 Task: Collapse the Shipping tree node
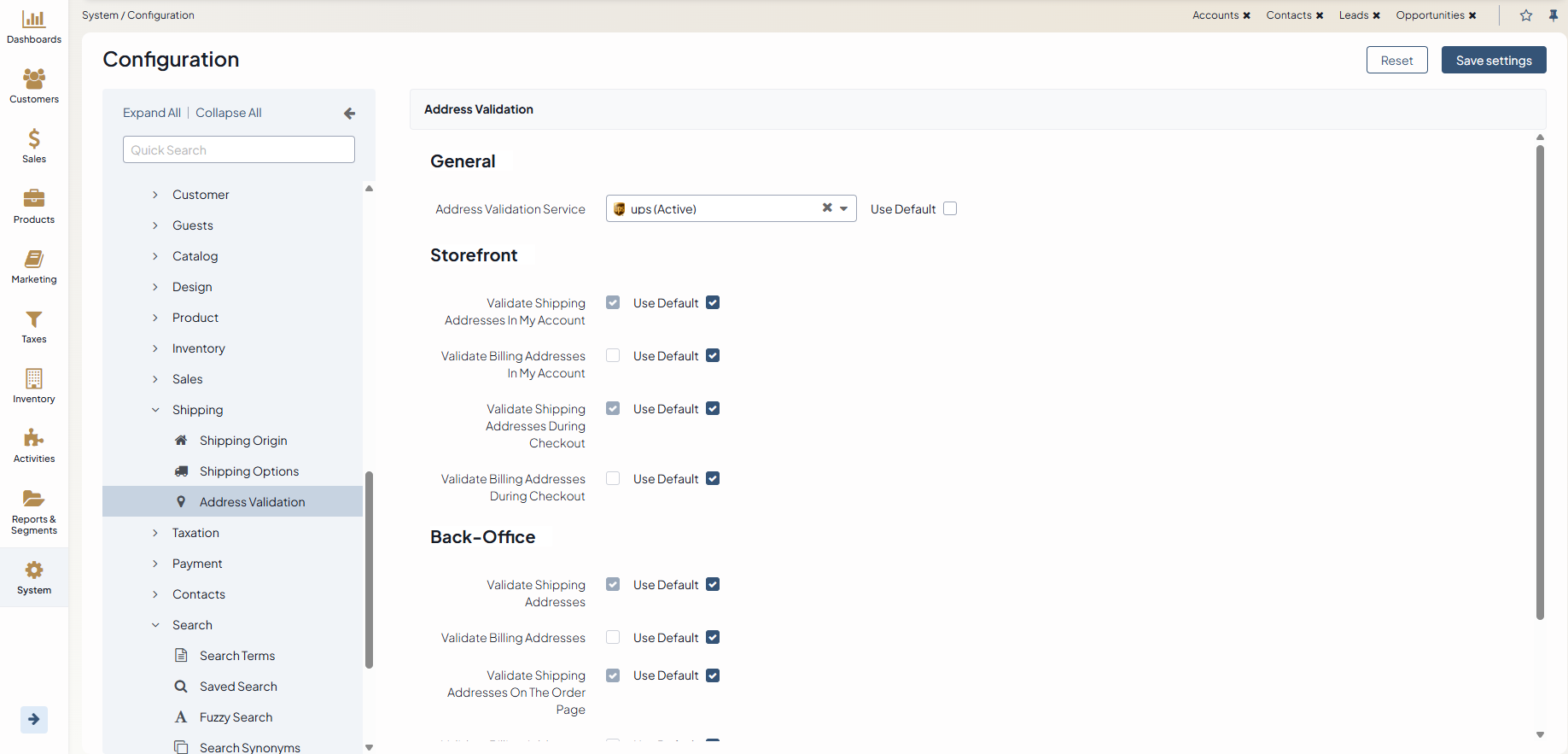(x=155, y=410)
